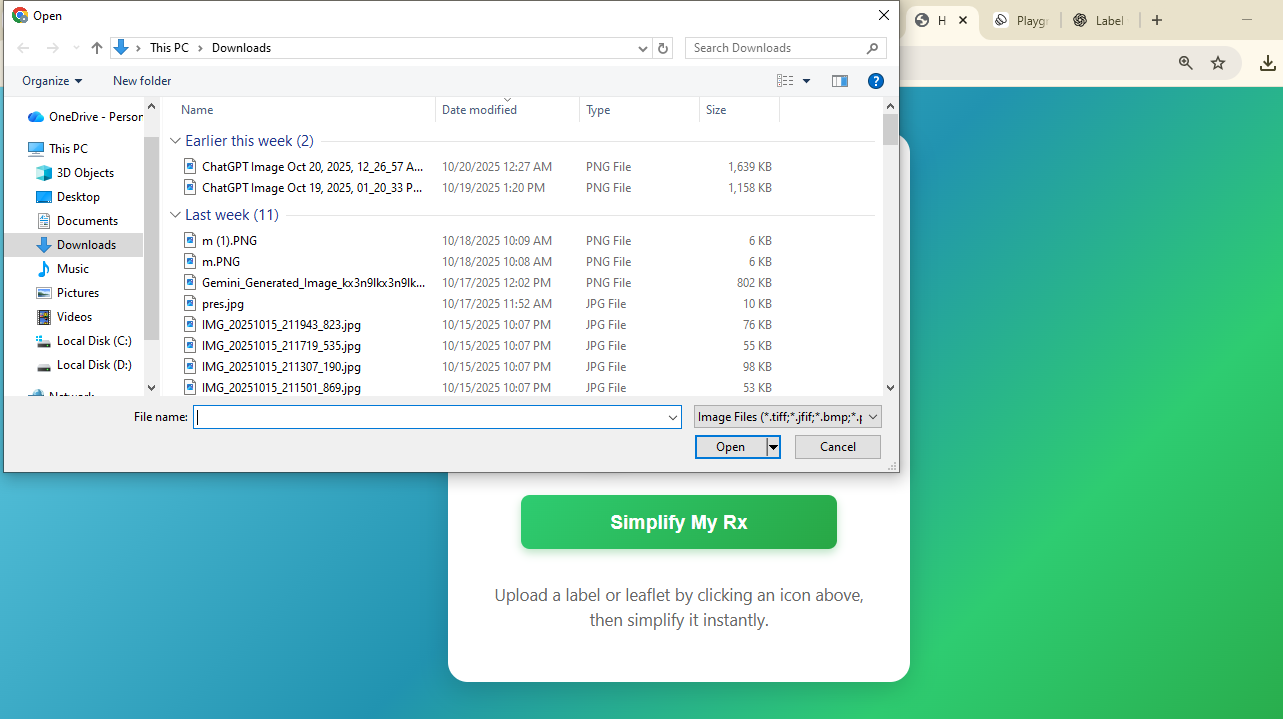Expand the view options dropdown arrow

807,81
